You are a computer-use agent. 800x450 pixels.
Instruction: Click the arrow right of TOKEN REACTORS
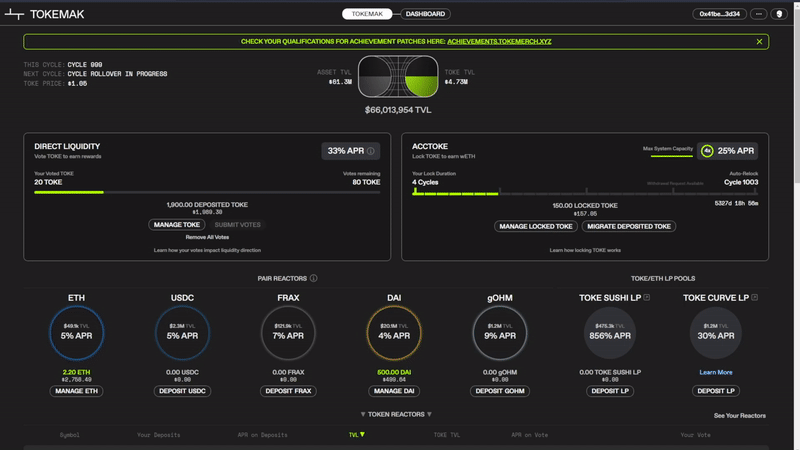[430, 414]
